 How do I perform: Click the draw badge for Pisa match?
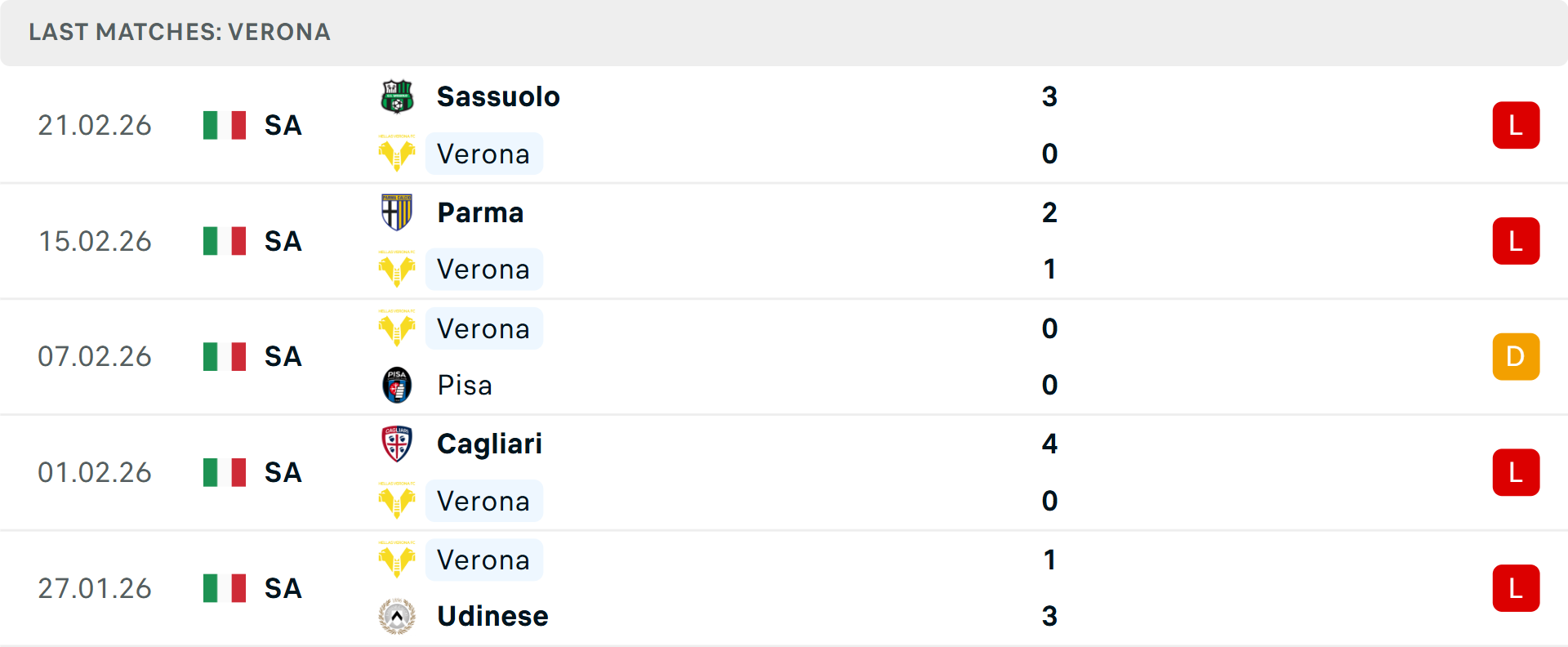(1515, 357)
